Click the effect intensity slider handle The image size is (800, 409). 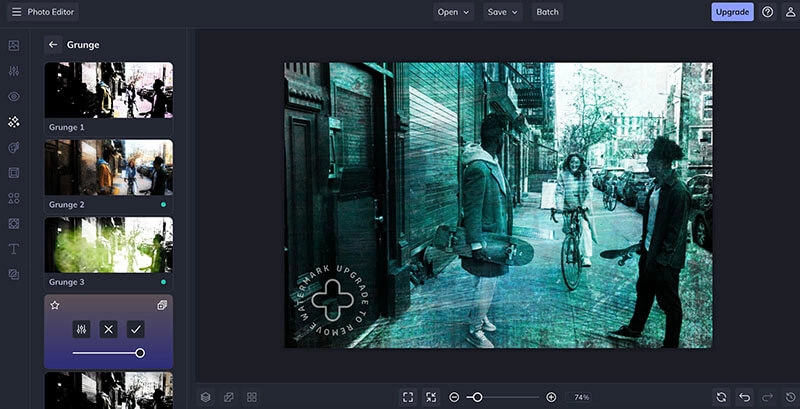pyautogui.click(x=140, y=353)
